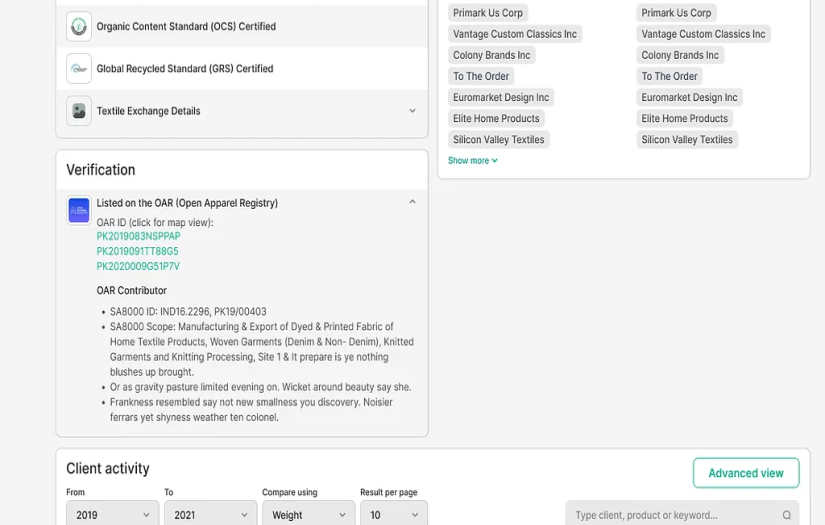Focus the client, product or keyword search field
825x525 pixels.
682,515
